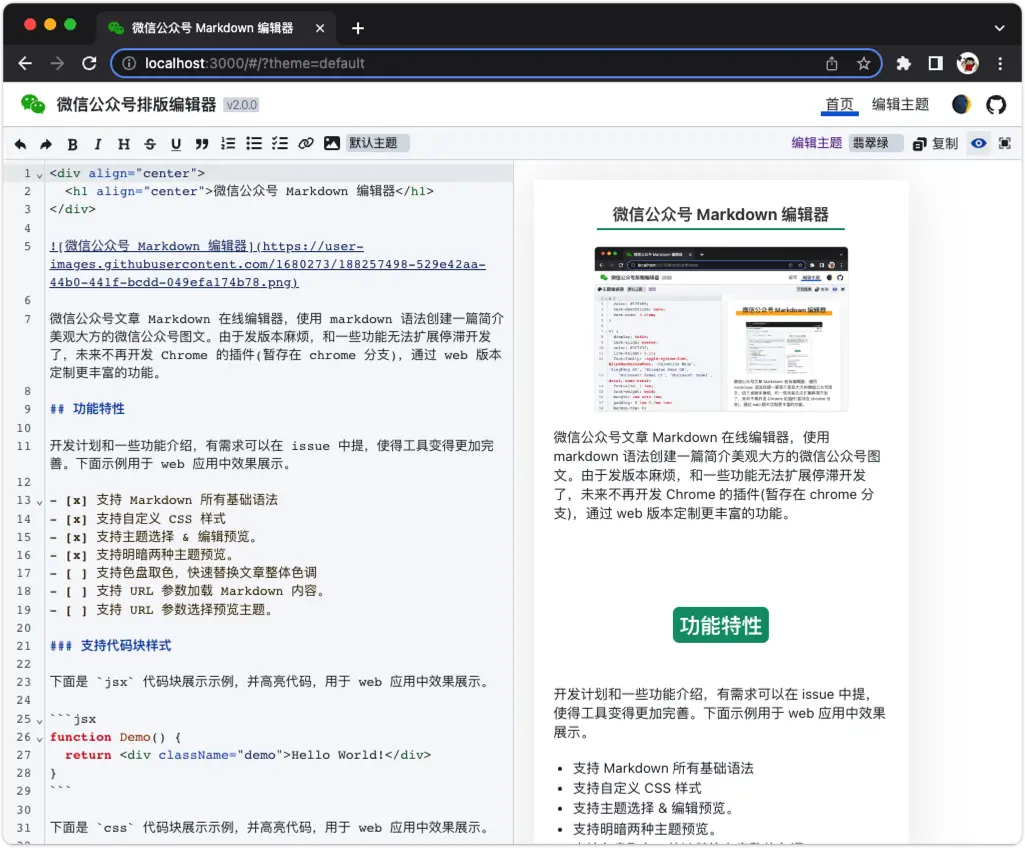Collapse code fold at line 25

coord(39,722)
